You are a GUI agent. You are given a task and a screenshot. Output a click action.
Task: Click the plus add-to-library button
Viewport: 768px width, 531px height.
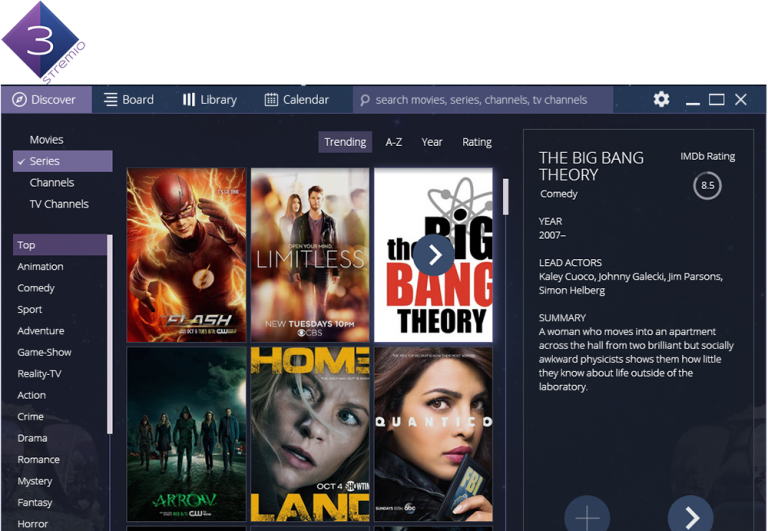[587, 517]
